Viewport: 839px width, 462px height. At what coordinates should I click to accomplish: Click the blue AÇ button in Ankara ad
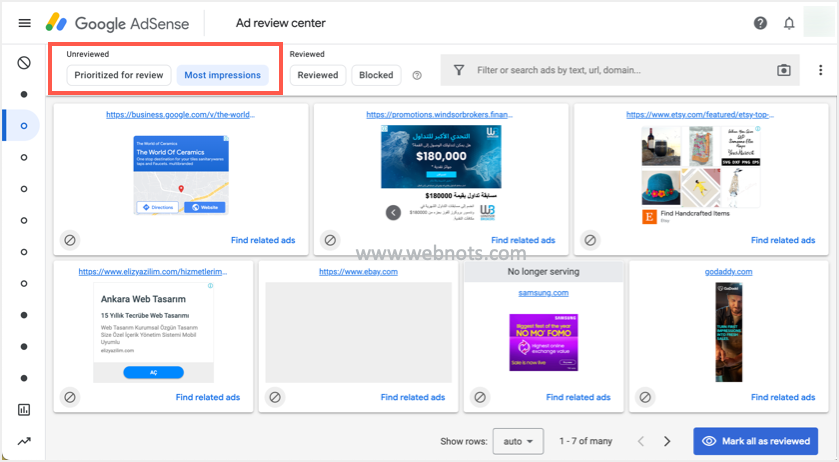154,373
